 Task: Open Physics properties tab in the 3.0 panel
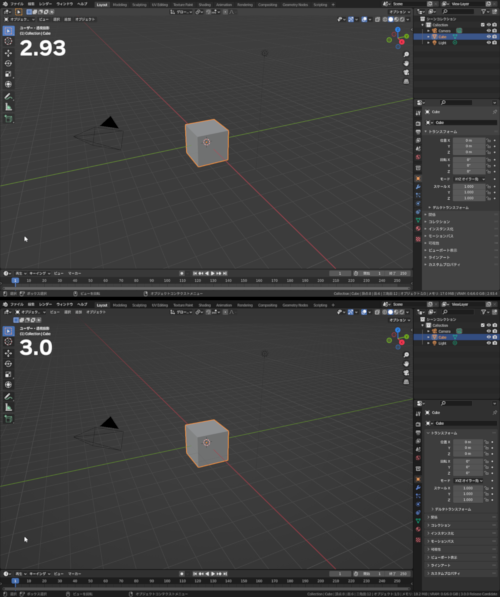pyautogui.click(x=418, y=504)
